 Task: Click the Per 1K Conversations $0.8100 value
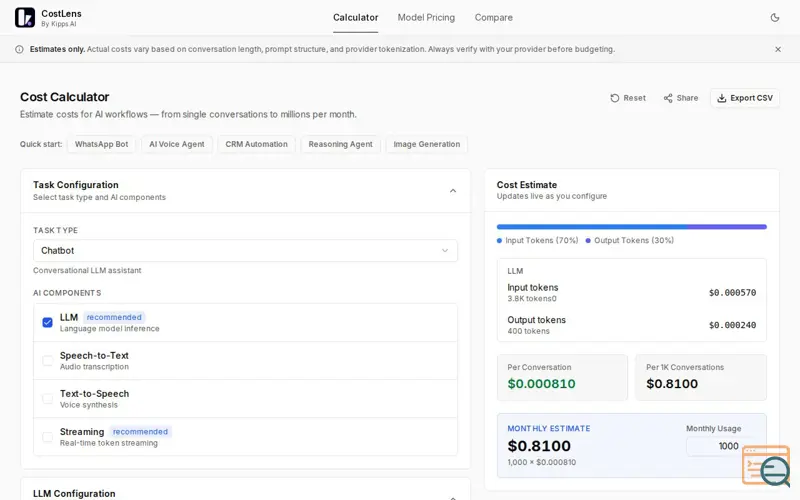(x=672, y=384)
